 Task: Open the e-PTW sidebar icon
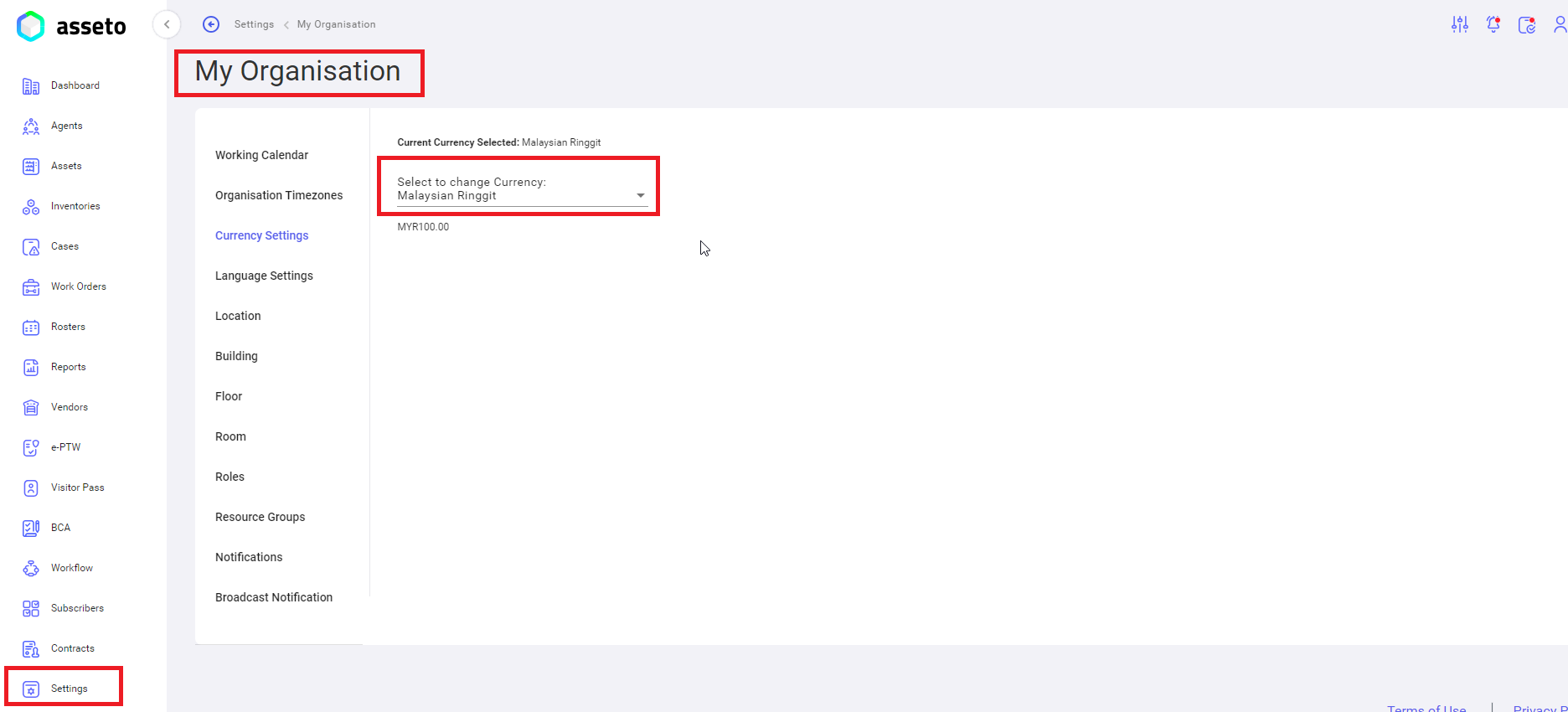click(x=31, y=448)
